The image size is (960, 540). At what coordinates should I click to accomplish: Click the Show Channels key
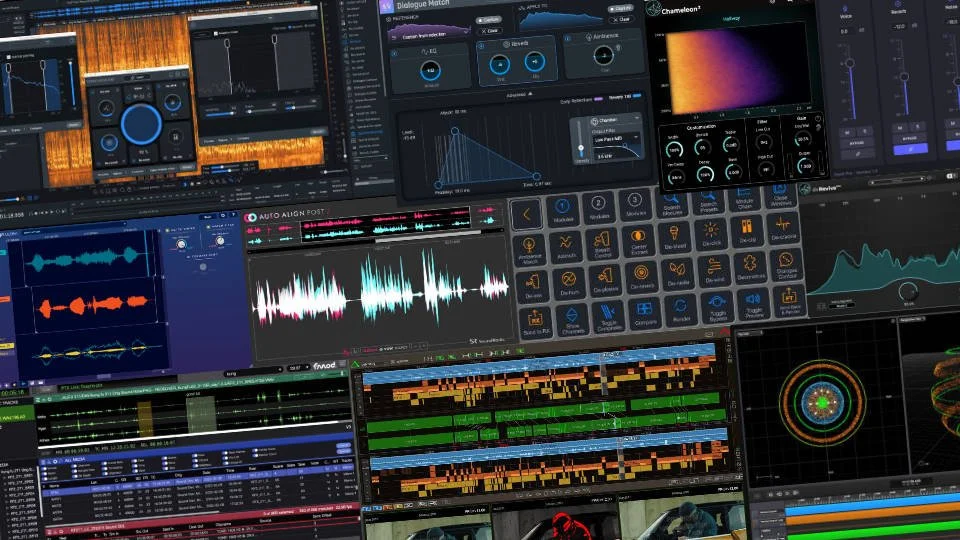[572, 318]
